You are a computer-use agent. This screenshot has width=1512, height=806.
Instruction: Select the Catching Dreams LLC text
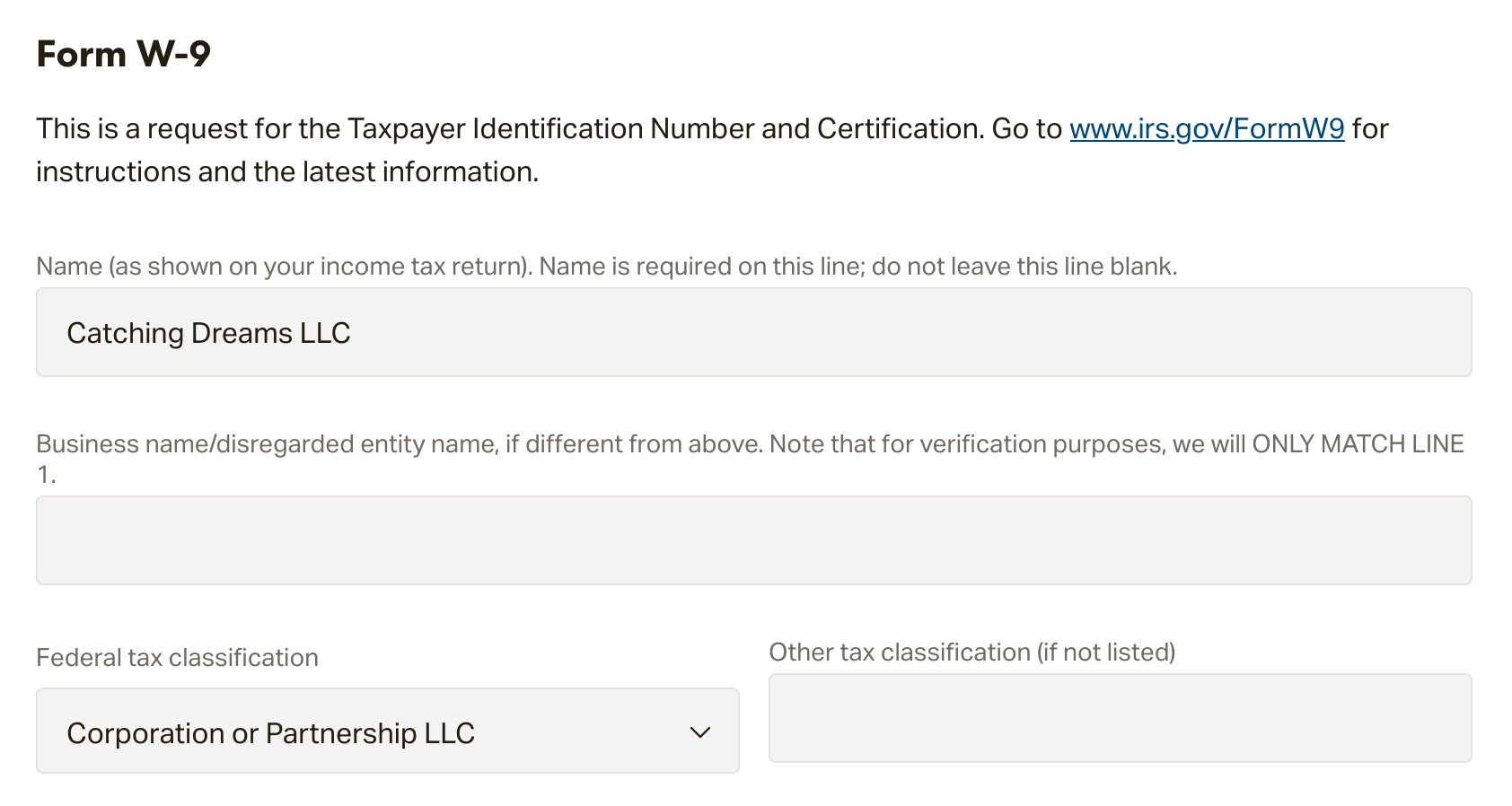208,332
